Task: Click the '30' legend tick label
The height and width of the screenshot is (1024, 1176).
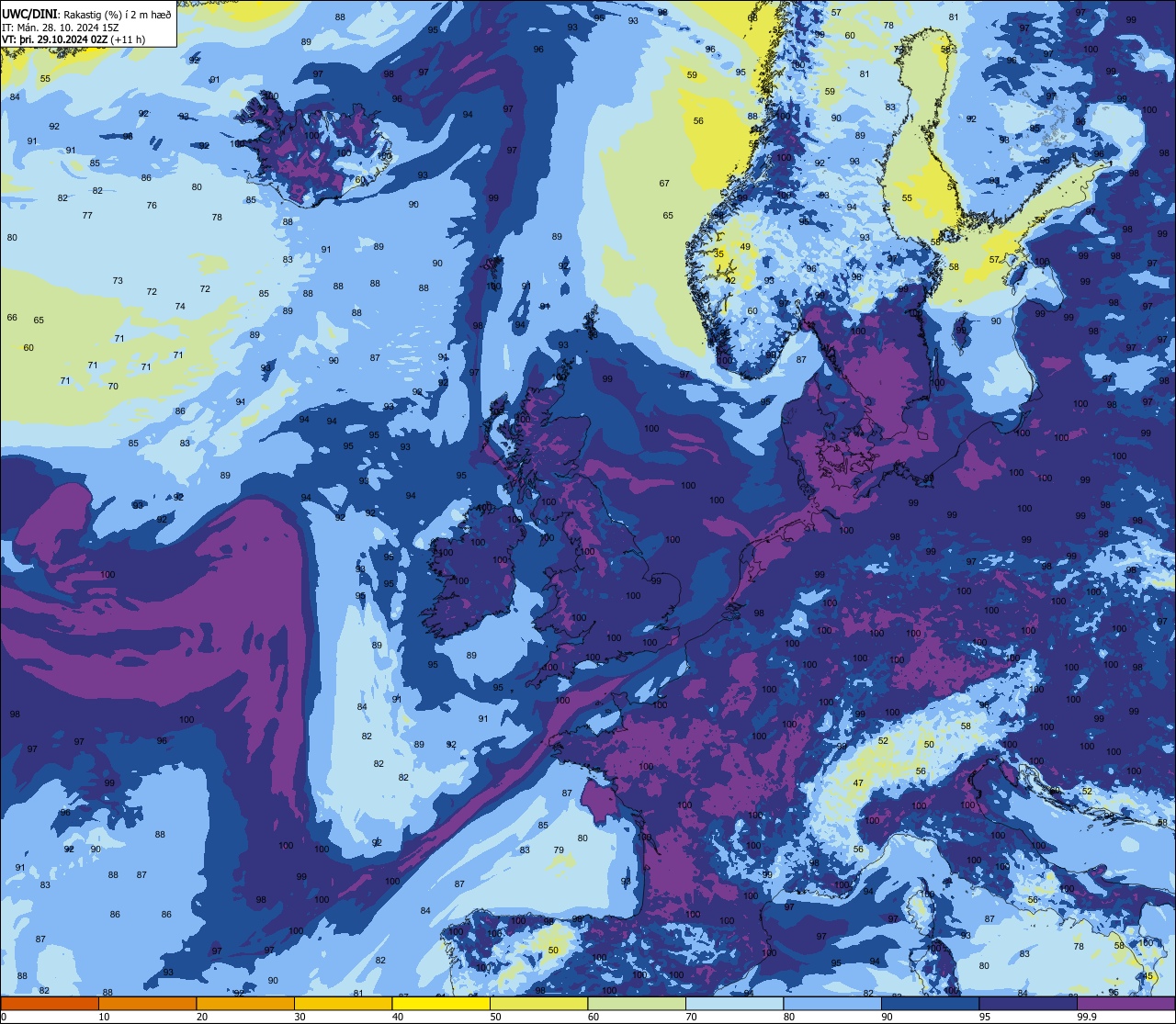Action: tap(300, 1017)
